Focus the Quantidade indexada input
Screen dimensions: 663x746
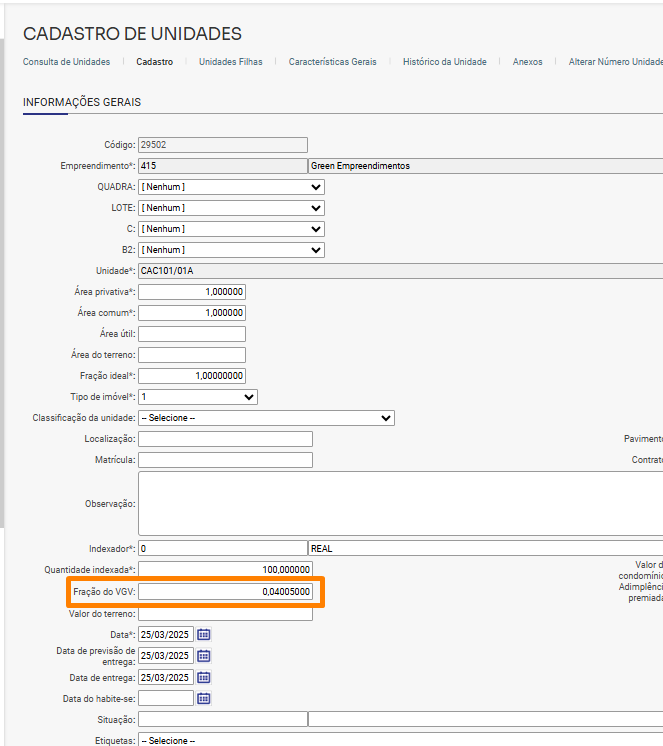[x=225, y=569]
